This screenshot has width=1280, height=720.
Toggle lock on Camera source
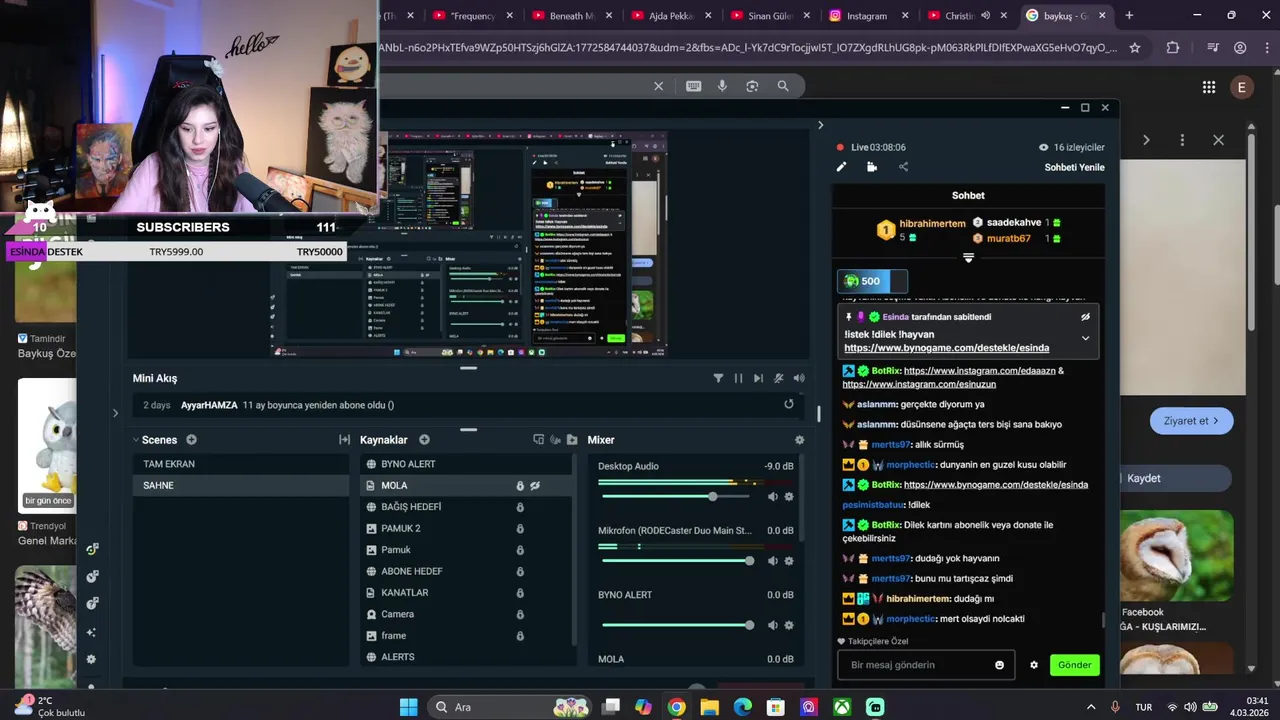click(x=520, y=614)
